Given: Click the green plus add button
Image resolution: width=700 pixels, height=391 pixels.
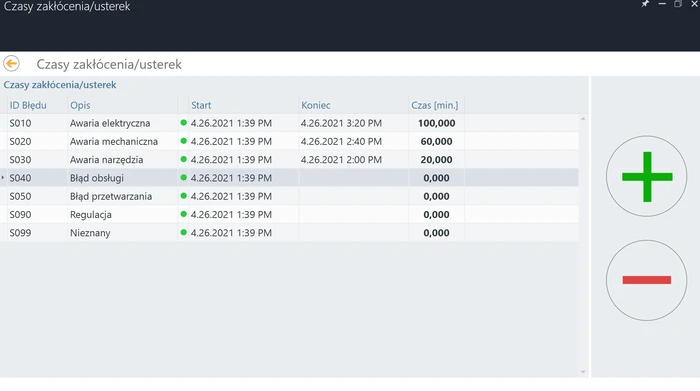Looking at the screenshot, I should pos(646,176).
